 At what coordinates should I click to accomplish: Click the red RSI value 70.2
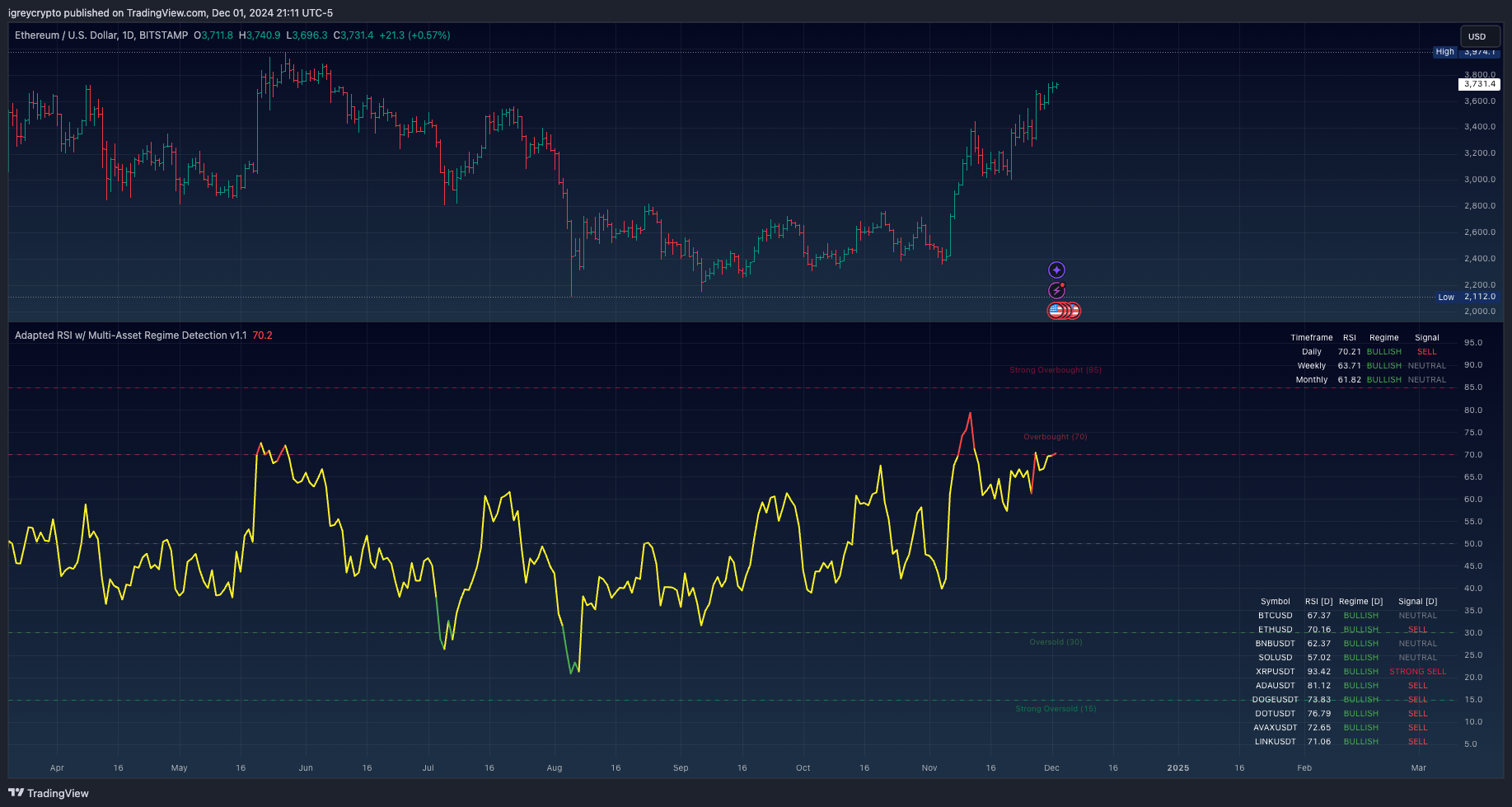[262, 335]
